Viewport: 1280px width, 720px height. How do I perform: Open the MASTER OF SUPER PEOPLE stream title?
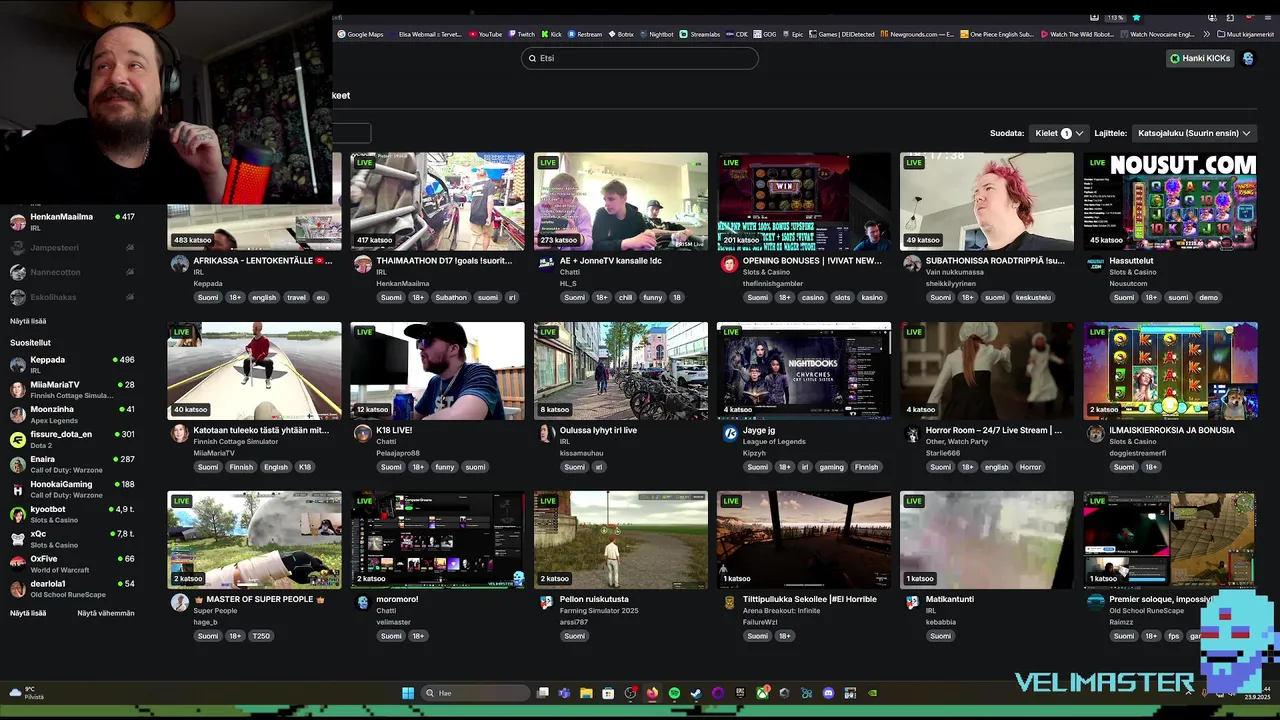(x=259, y=599)
